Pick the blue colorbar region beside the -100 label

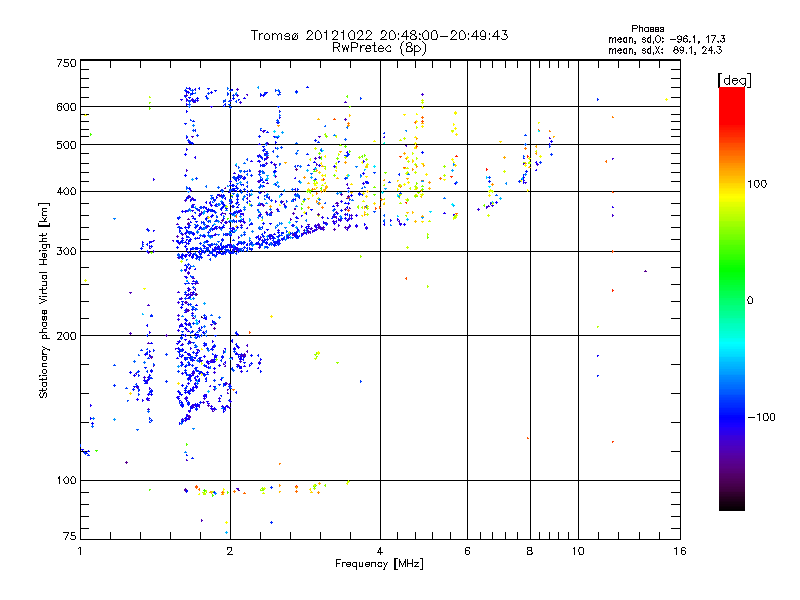point(732,416)
